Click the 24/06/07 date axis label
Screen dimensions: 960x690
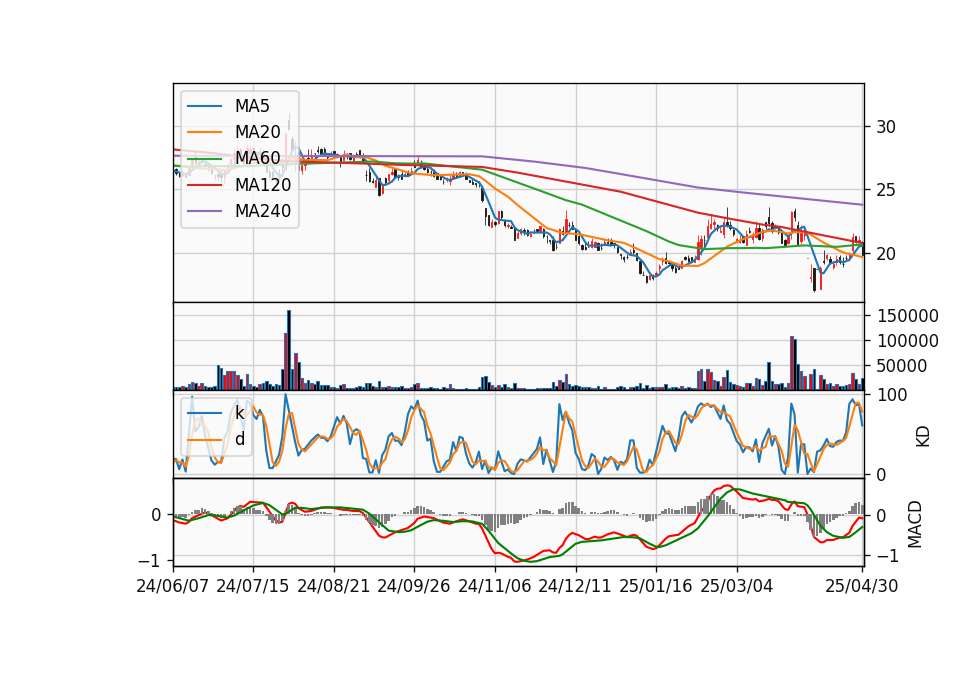[x=173, y=586]
